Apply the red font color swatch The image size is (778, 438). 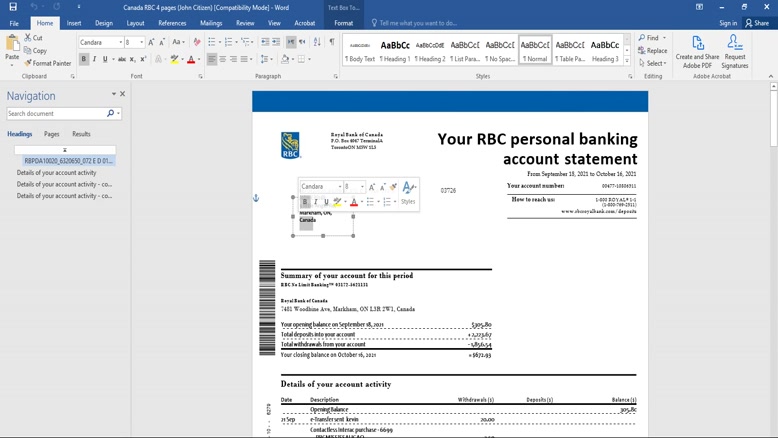point(191,60)
